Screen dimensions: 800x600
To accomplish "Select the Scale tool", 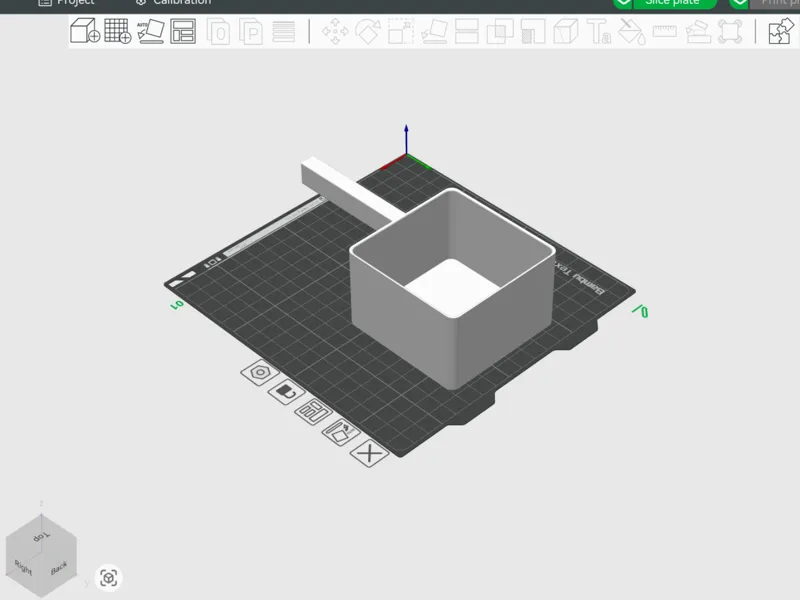I will tap(401, 32).
